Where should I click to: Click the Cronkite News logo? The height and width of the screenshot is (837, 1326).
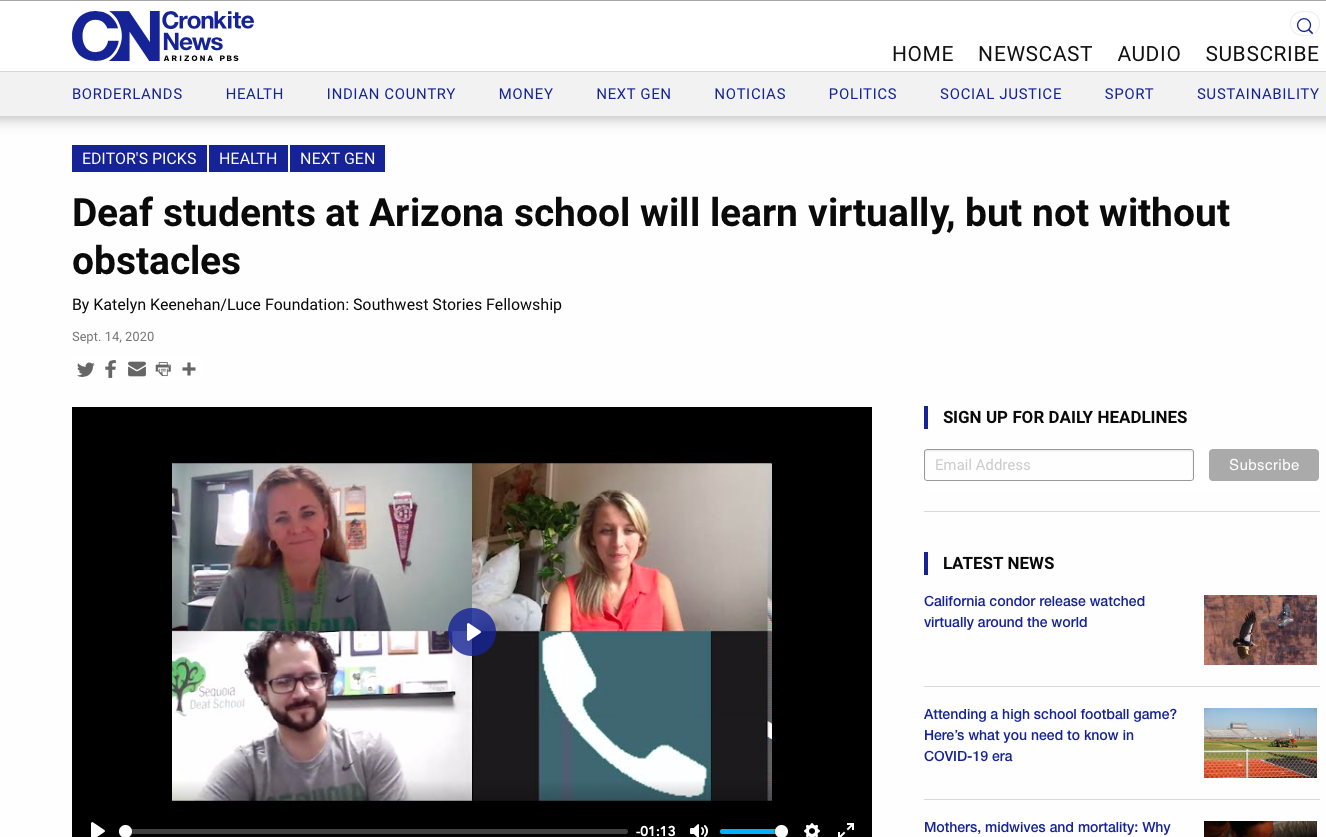click(163, 36)
